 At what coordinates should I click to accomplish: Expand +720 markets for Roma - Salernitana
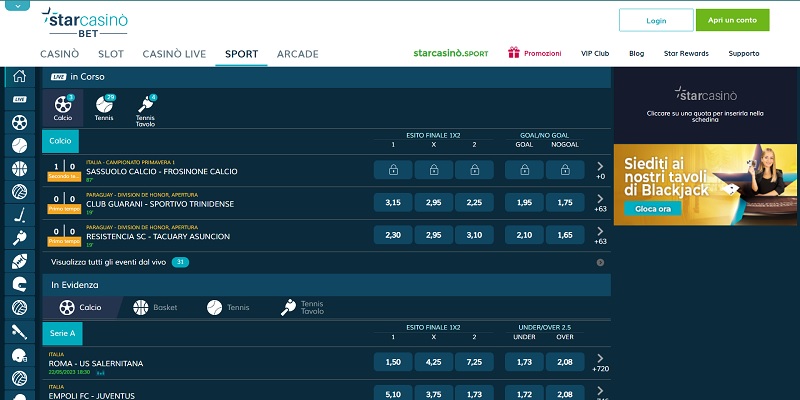point(600,360)
